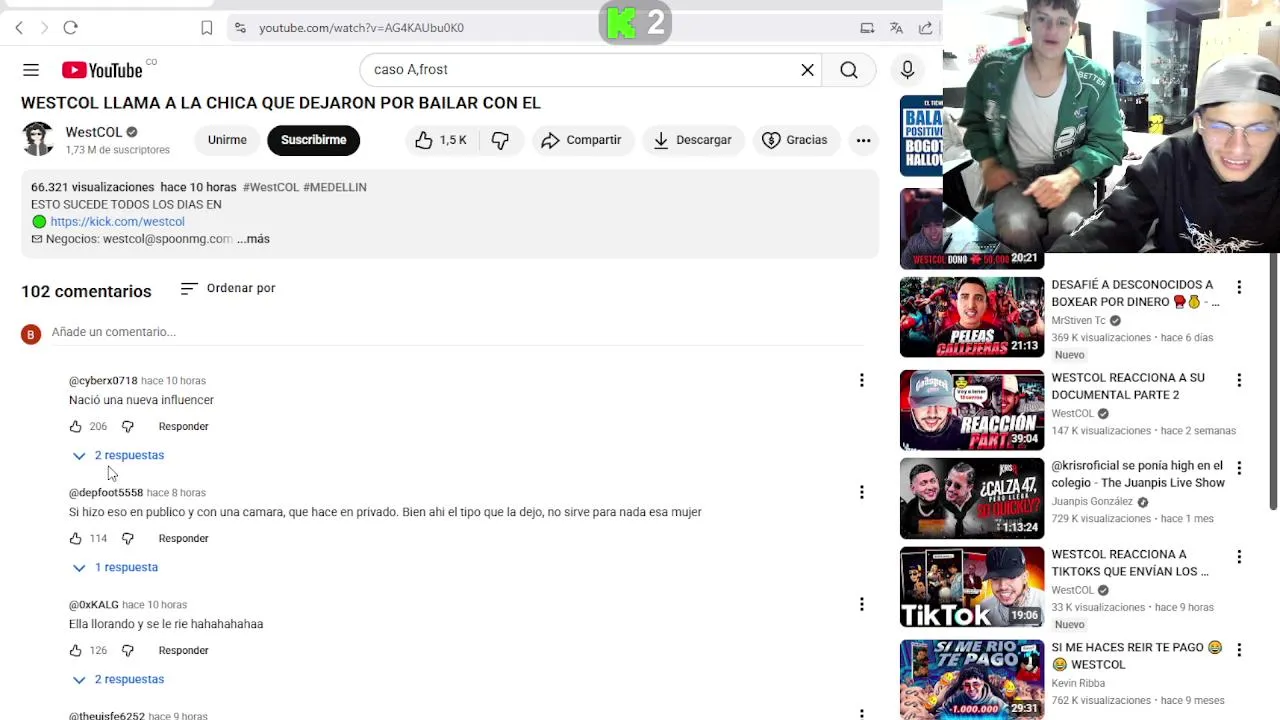Open more actions three-dot menu under video
Viewport: 1280px width, 720px height.
[x=863, y=140]
